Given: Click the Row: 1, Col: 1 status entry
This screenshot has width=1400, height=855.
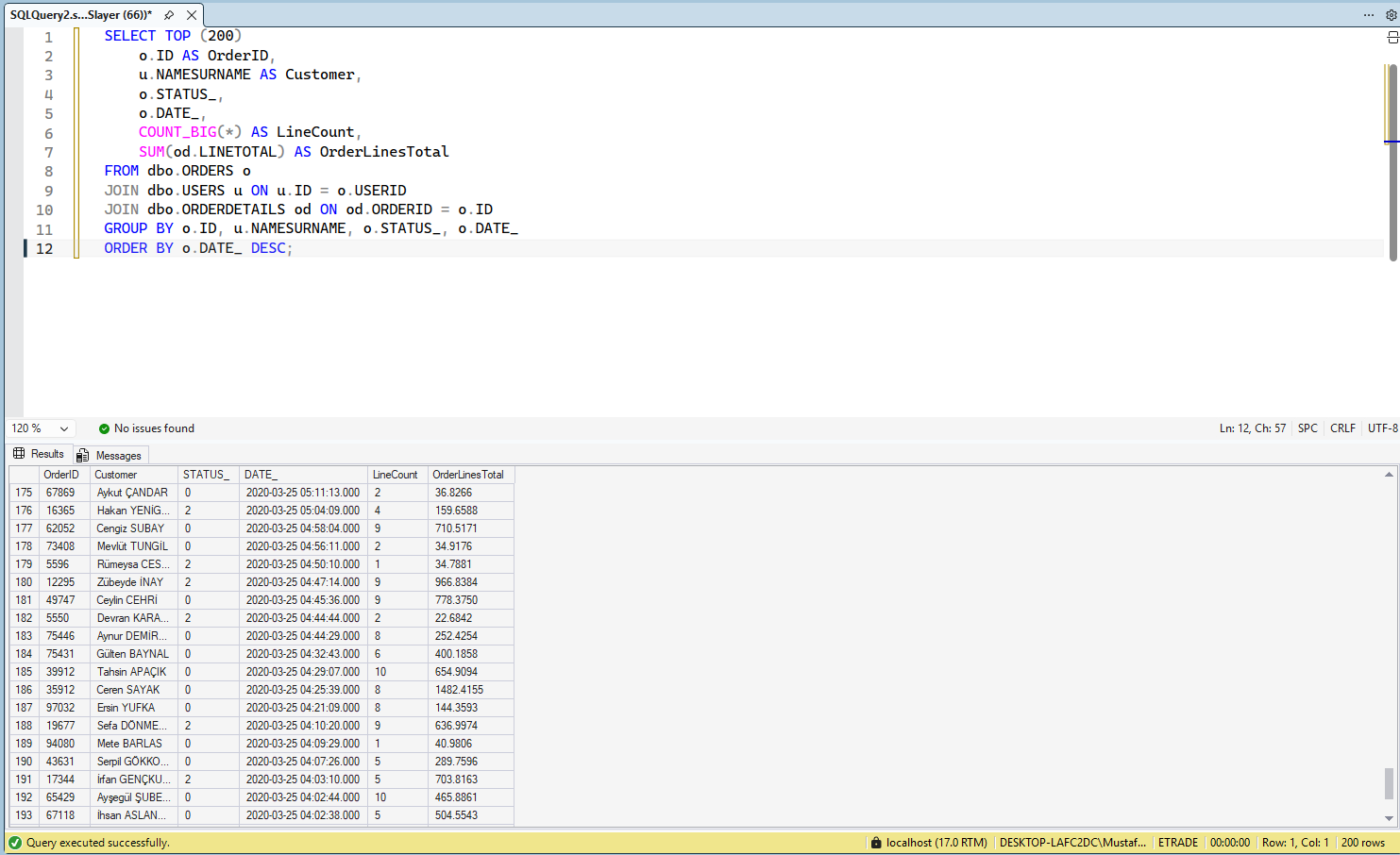Looking at the screenshot, I should (x=1295, y=843).
